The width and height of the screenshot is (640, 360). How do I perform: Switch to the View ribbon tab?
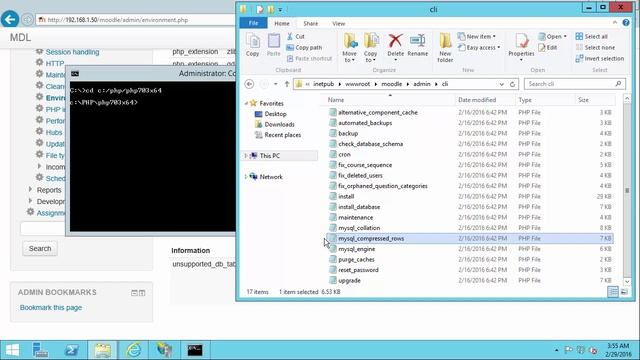pyautogui.click(x=338, y=23)
